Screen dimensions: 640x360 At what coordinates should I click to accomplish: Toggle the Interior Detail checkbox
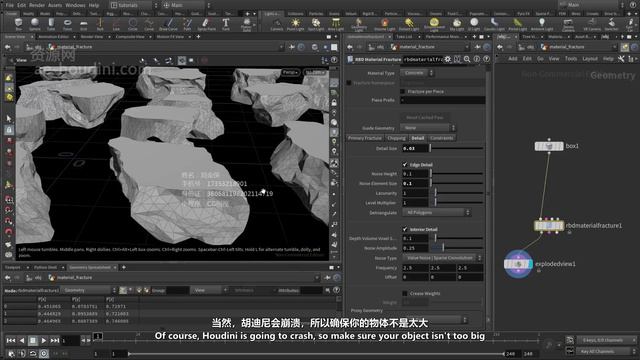click(405, 229)
